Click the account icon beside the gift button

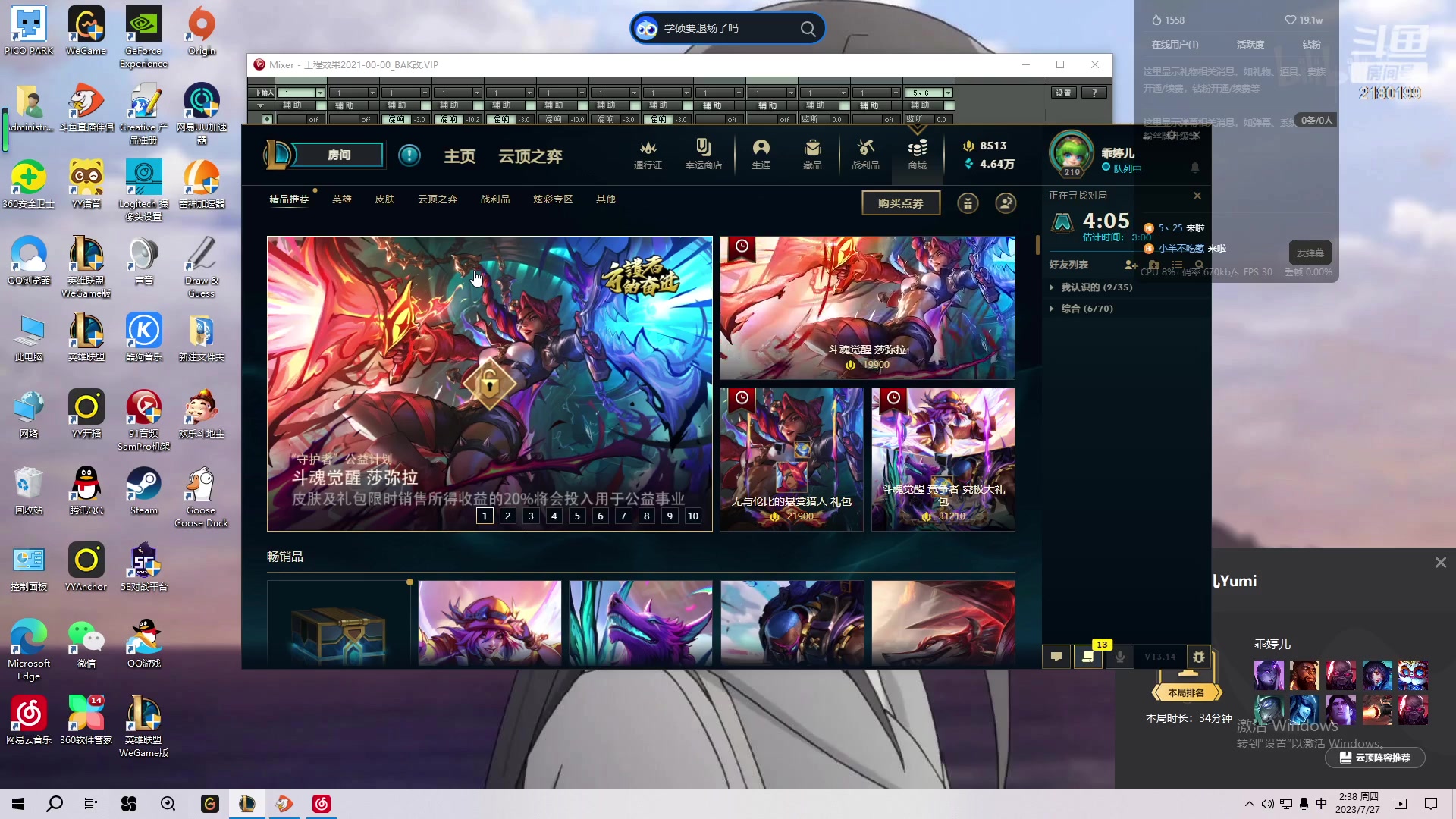(x=1006, y=203)
